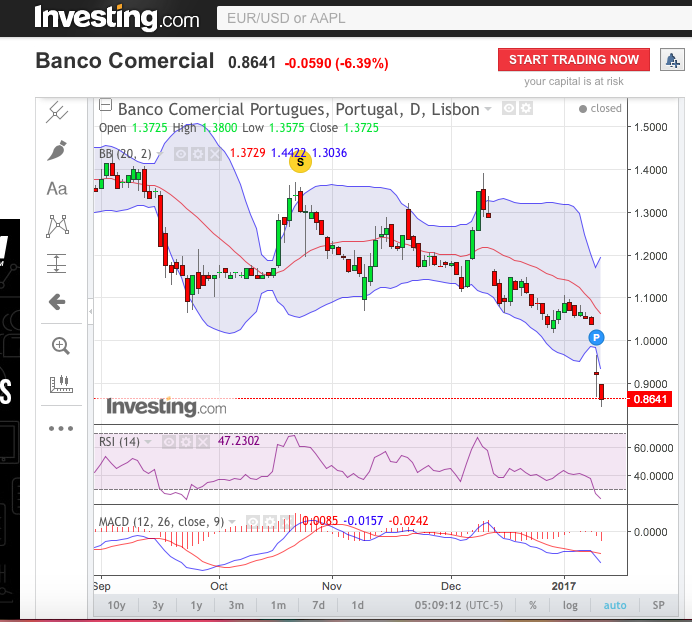
Task: Open the three-dots more tools menu
Action: pyautogui.click(x=61, y=428)
